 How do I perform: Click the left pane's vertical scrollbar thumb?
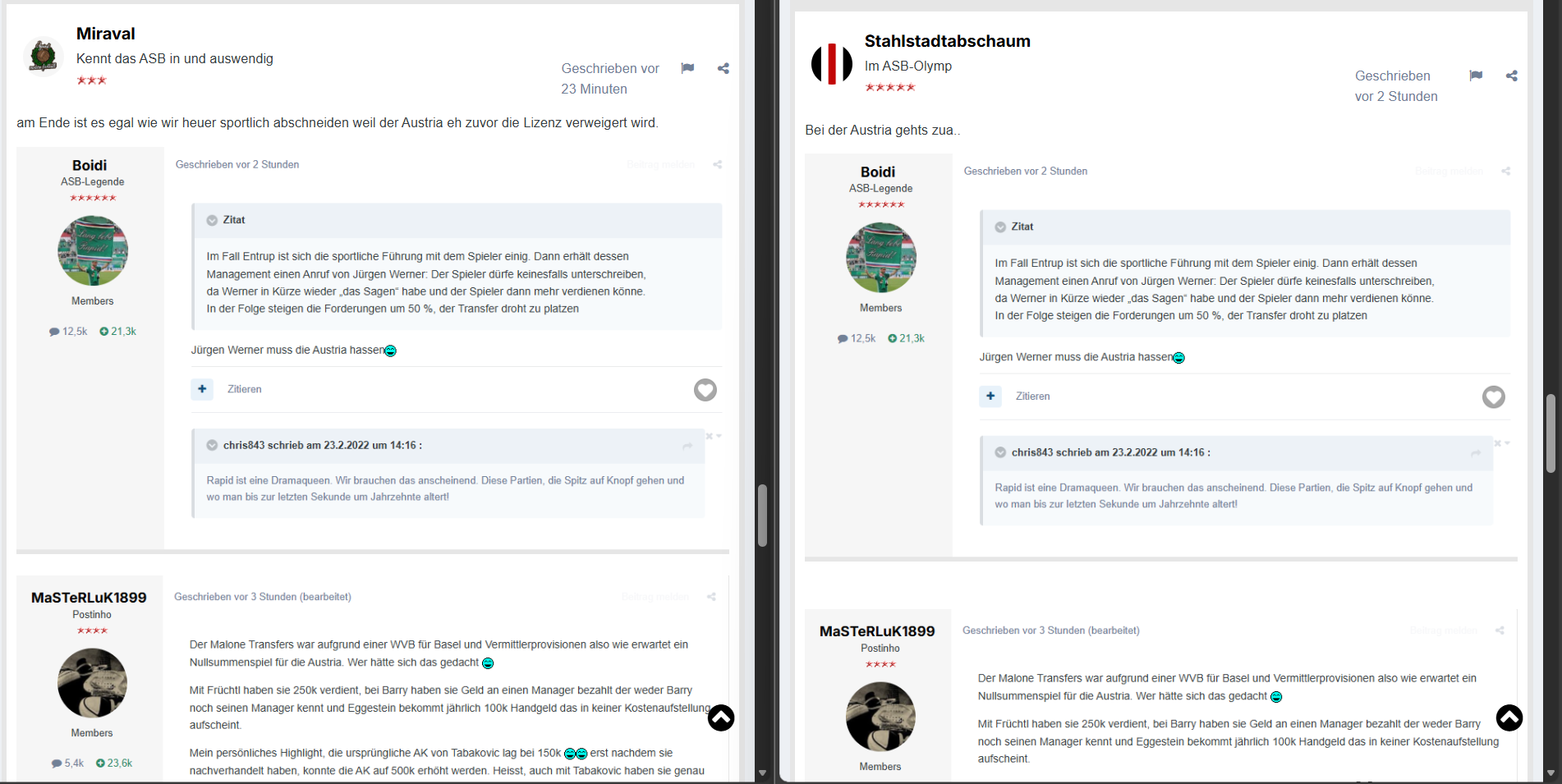[762, 516]
